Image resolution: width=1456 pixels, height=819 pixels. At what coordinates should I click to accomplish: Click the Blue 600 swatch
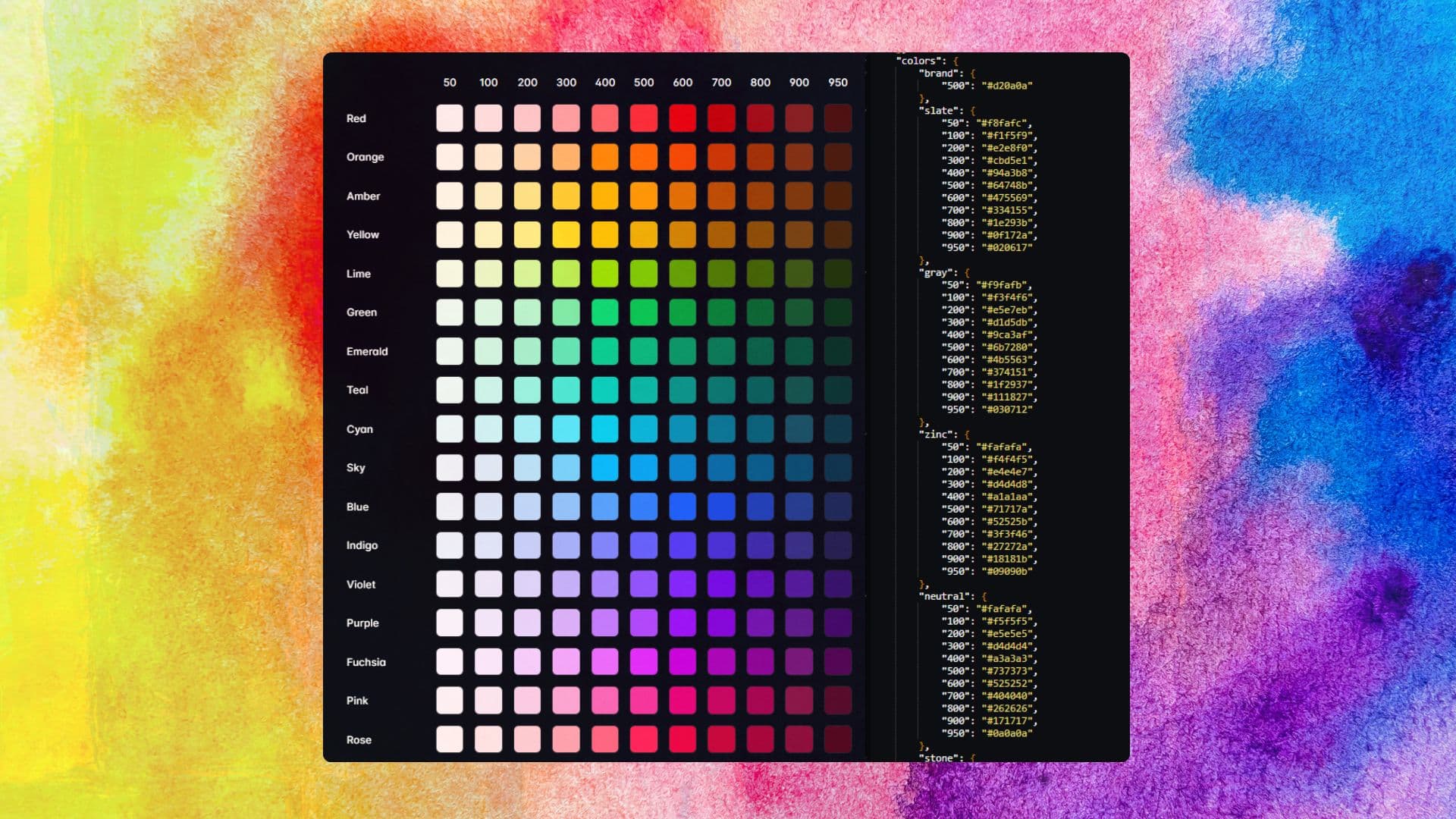682,507
